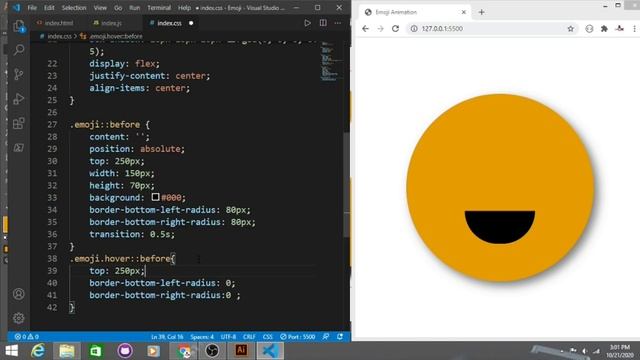Open the Edit menu
Viewport: 640px width, 360px height.
click(49, 8)
